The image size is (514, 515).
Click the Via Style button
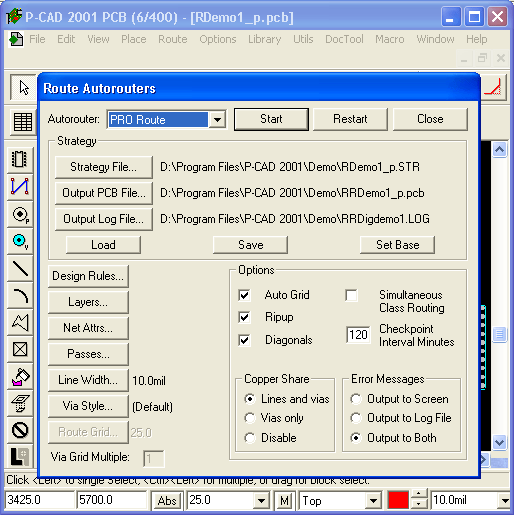point(88,406)
